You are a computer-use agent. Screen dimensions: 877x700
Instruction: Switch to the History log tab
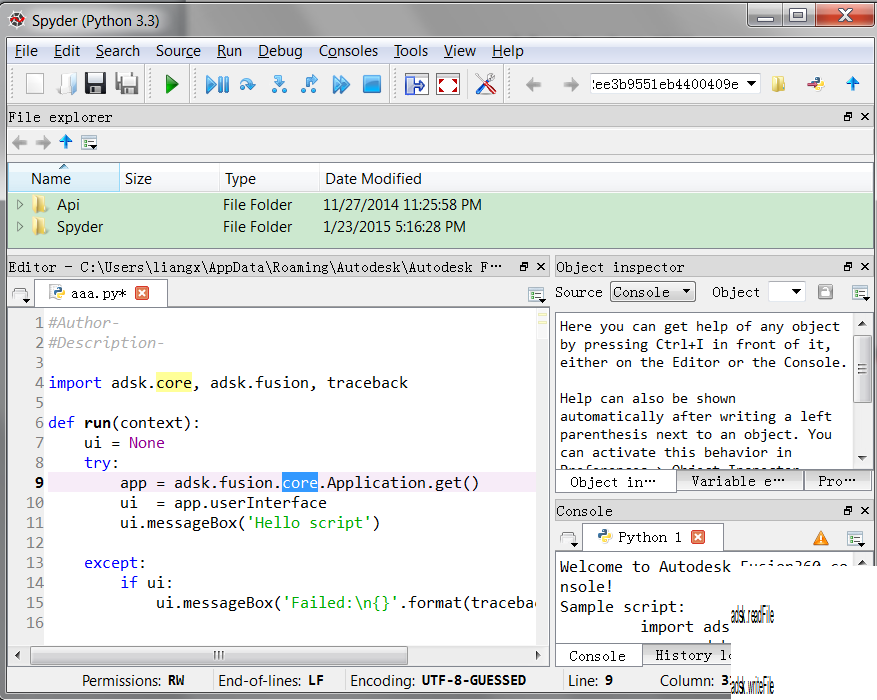[x=692, y=656]
